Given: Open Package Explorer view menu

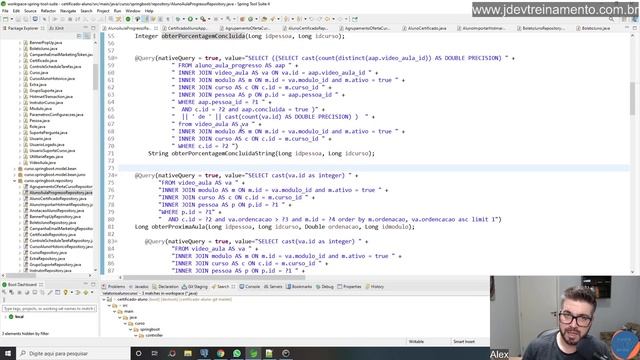Looking at the screenshot, I should point(94,36).
